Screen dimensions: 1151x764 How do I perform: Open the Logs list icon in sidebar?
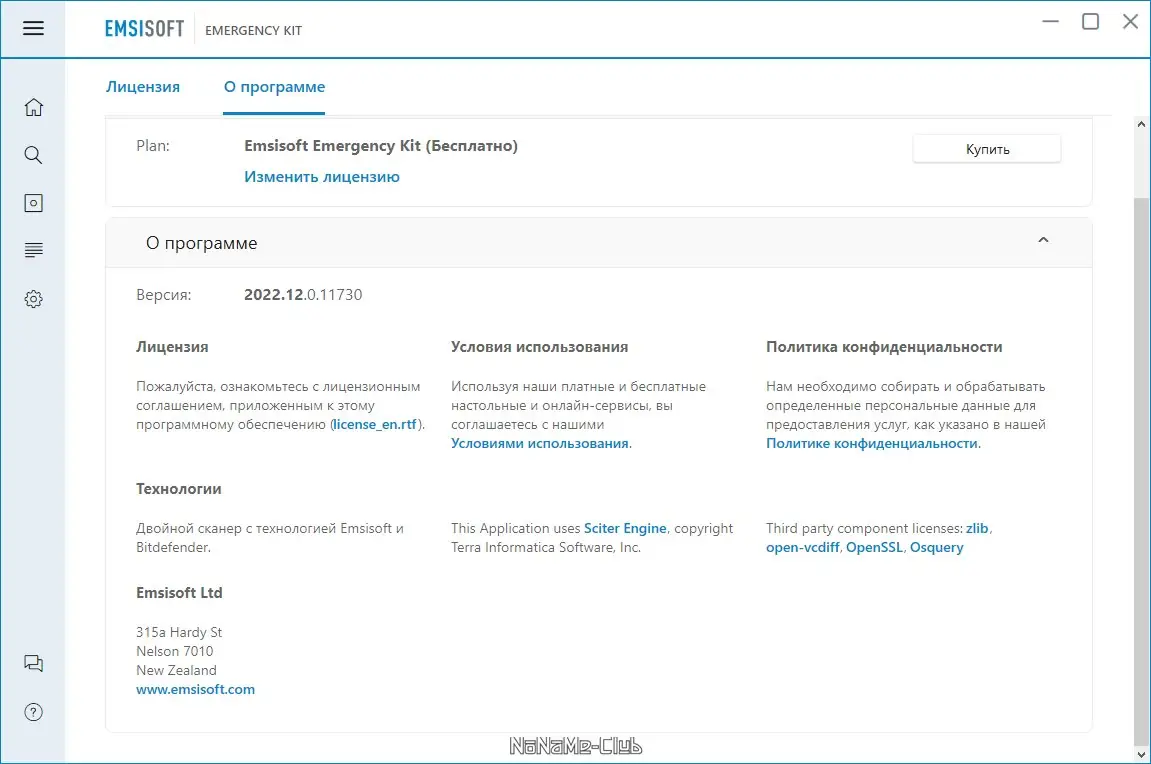[x=33, y=250]
